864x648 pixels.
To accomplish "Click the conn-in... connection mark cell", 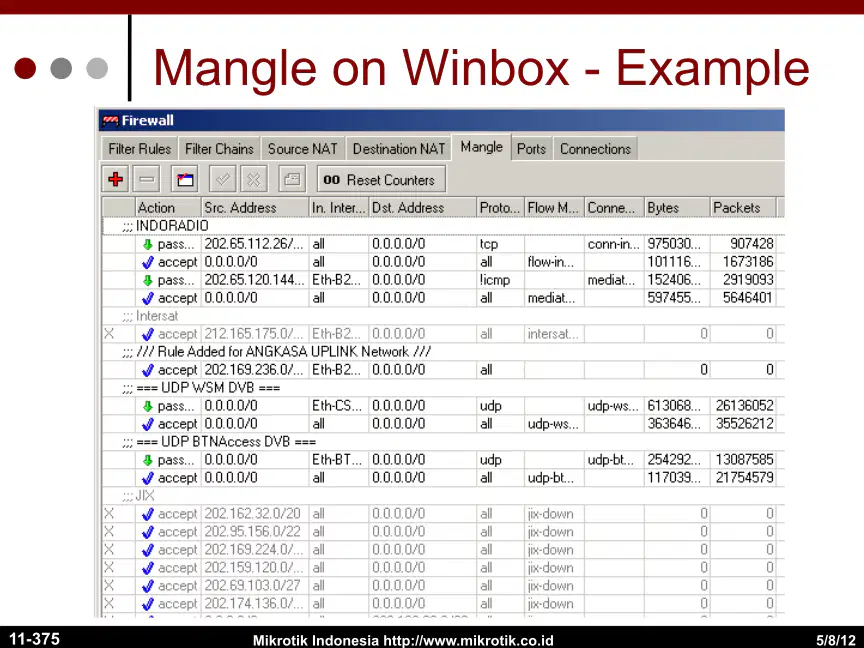I will 614,244.
